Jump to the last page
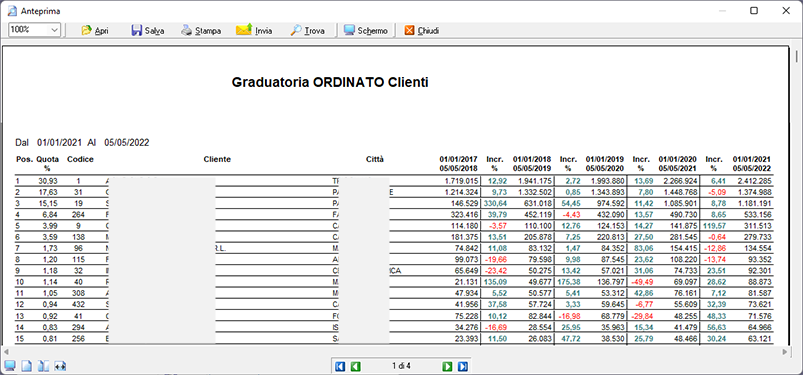This screenshot has width=803, height=375. [463, 366]
